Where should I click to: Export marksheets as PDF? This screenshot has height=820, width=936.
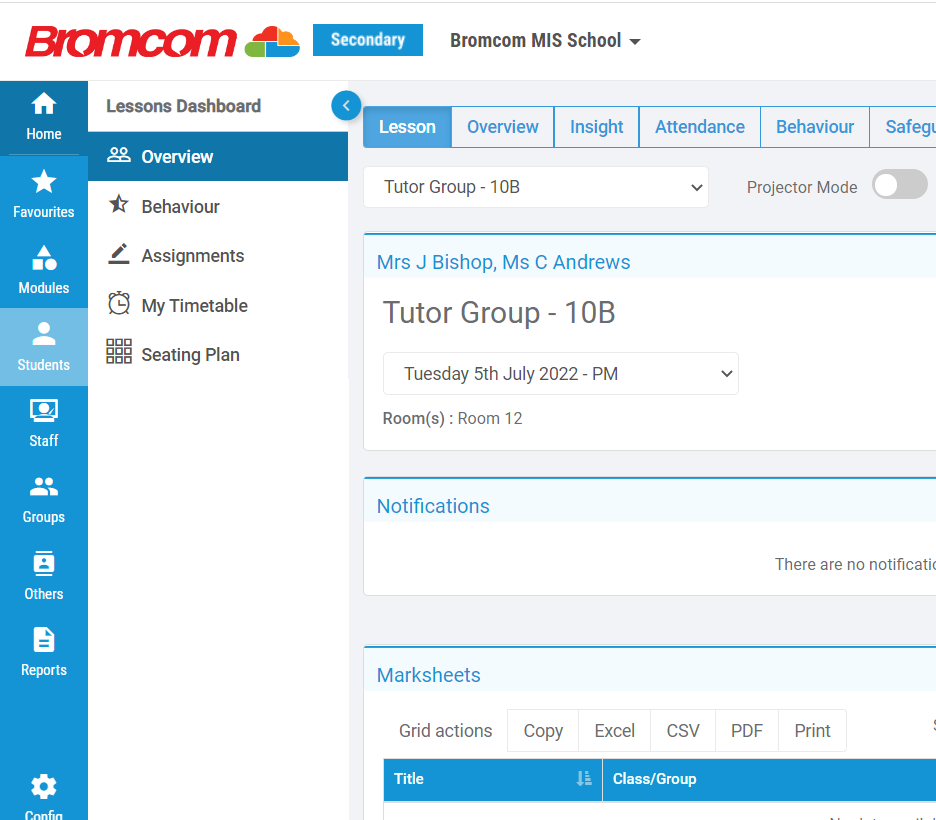tap(747, 731)
